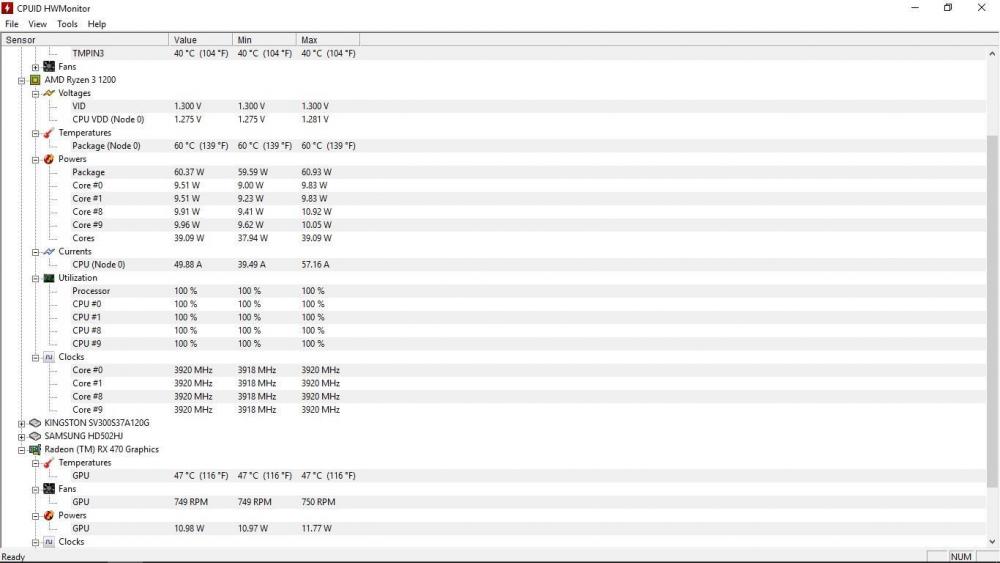This screenshot has height=563, width=1000.
Task: Click the KINGSTON SV300S37A120G drive icon
Action: (35, 423)
